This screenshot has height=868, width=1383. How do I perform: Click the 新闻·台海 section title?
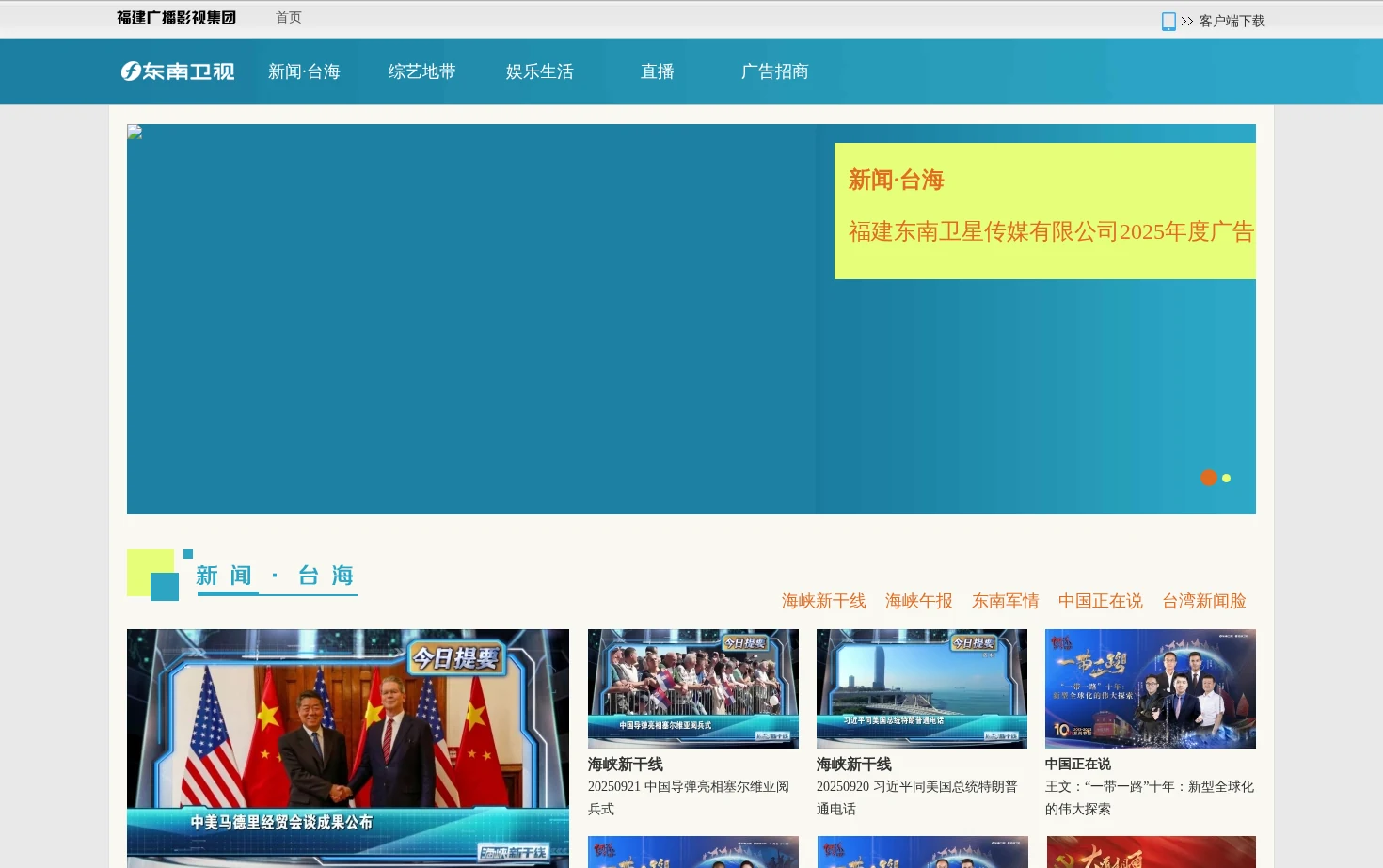click(x=275, y=576)
